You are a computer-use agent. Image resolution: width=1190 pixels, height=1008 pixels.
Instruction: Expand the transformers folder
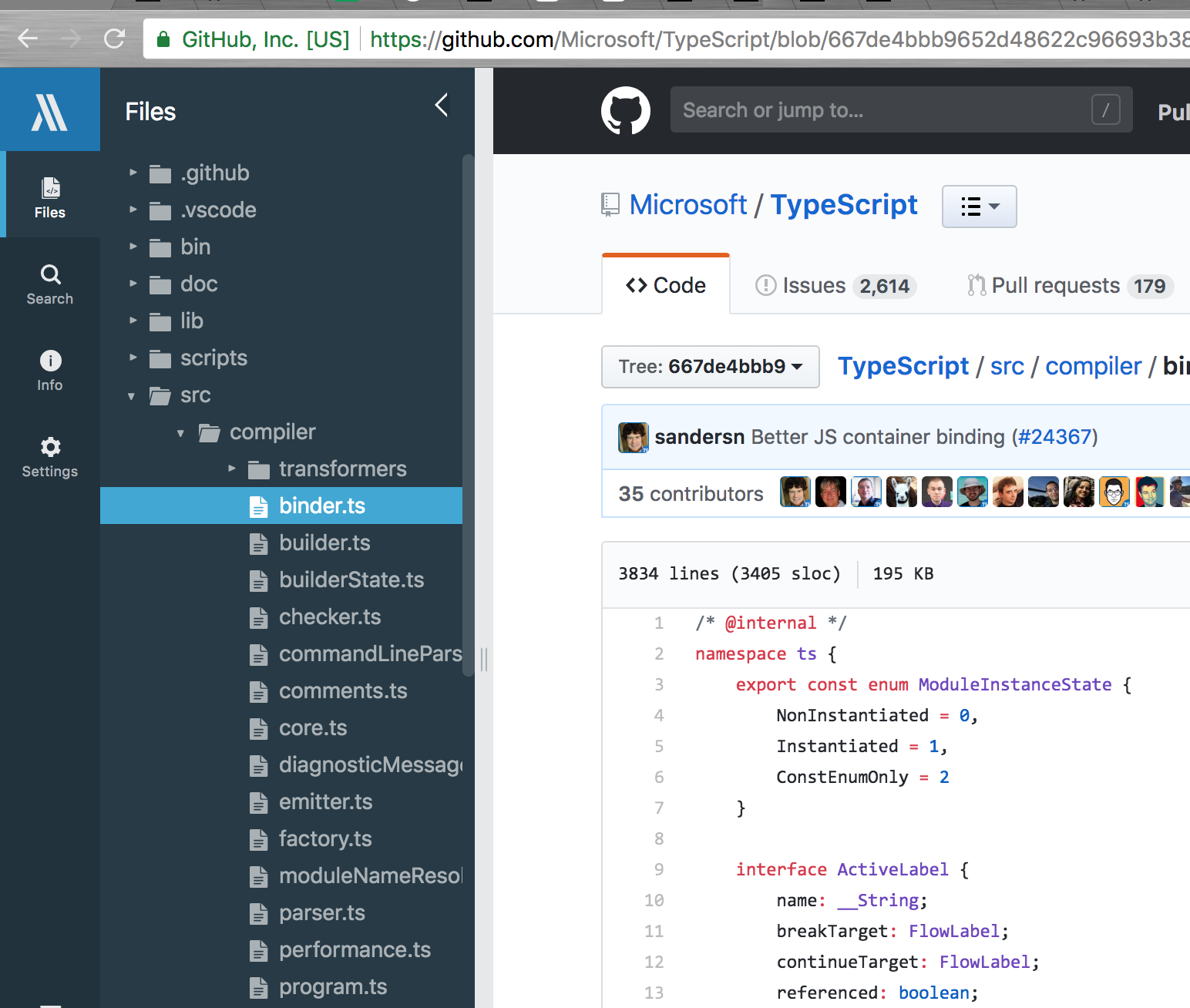point(231,469)
